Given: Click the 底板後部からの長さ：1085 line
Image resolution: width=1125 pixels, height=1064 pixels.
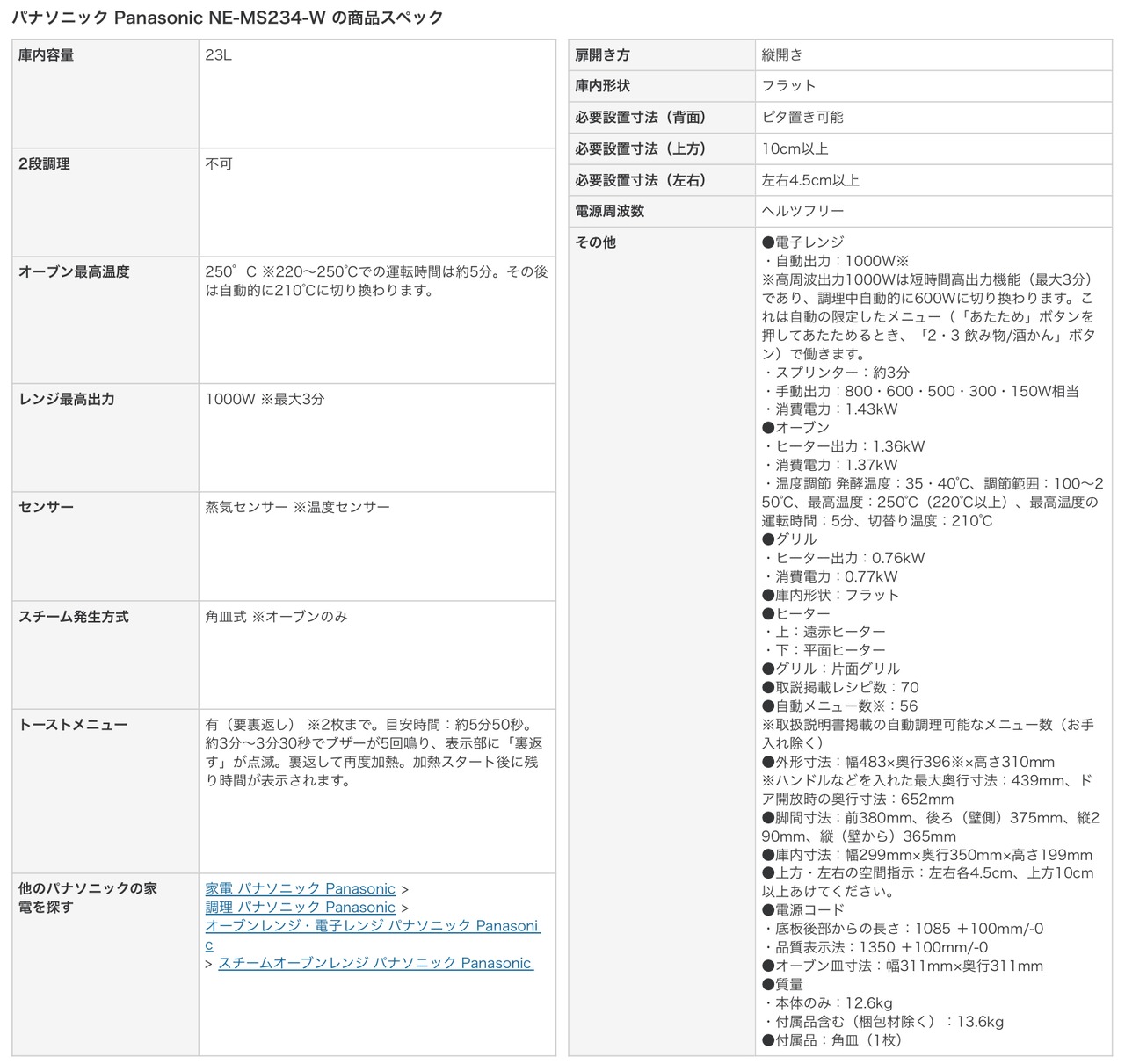Looking at the screenshot, I should pos(903,929).
